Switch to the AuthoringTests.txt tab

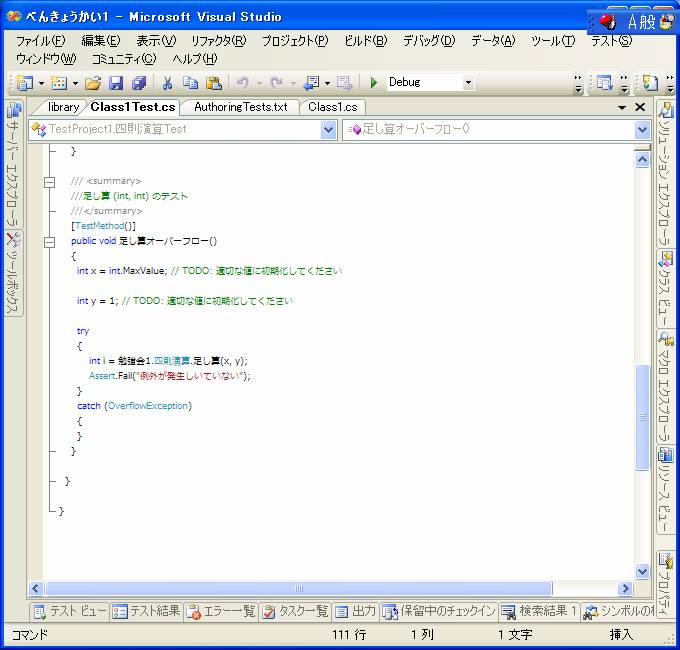tap(240, 107)
